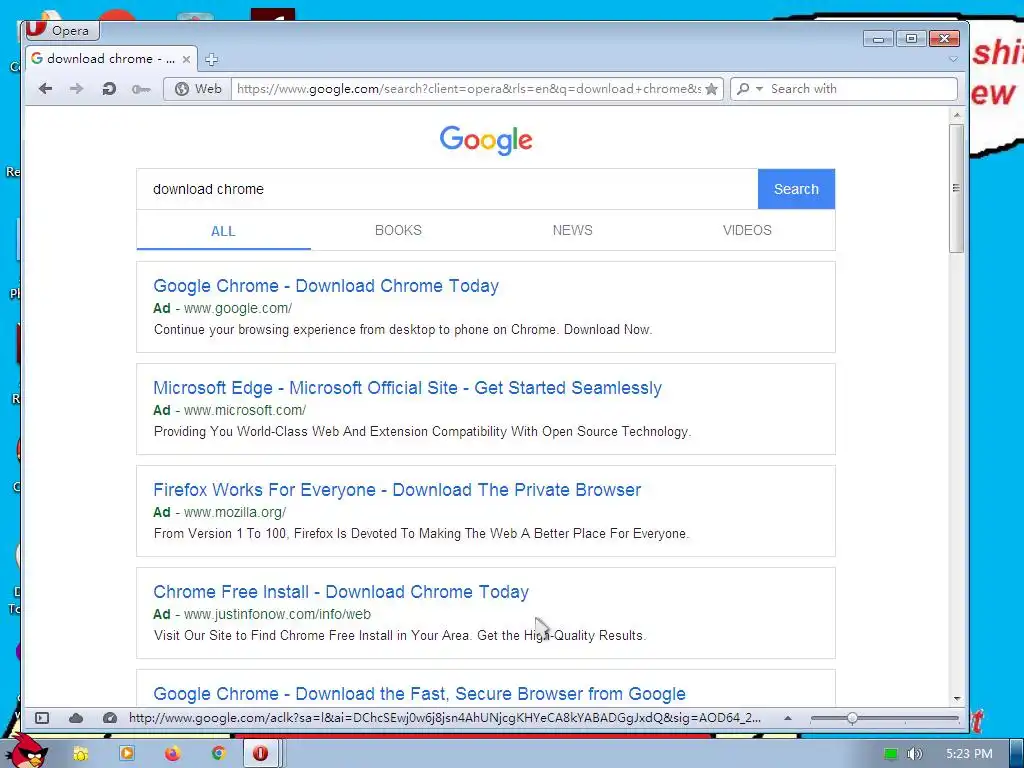The width and height of the screenshot is (1024, 768).
Task: Open 'Firefox Works For Everyone' result
Action: tap(397, 490)
